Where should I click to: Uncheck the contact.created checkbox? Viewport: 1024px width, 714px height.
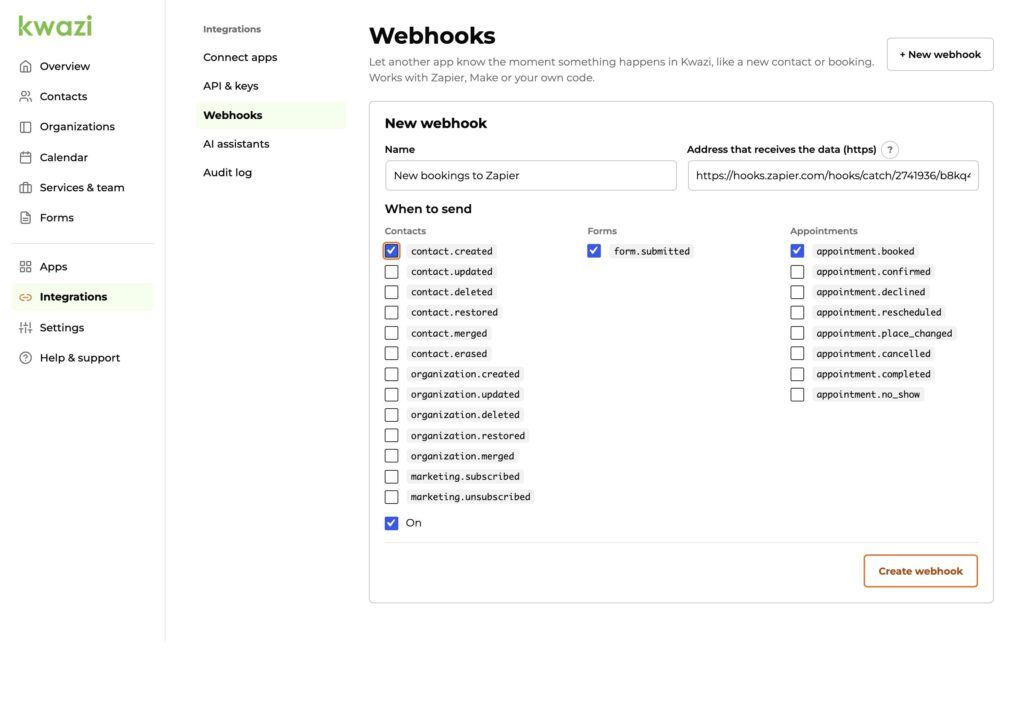click(x=391, y=251)
